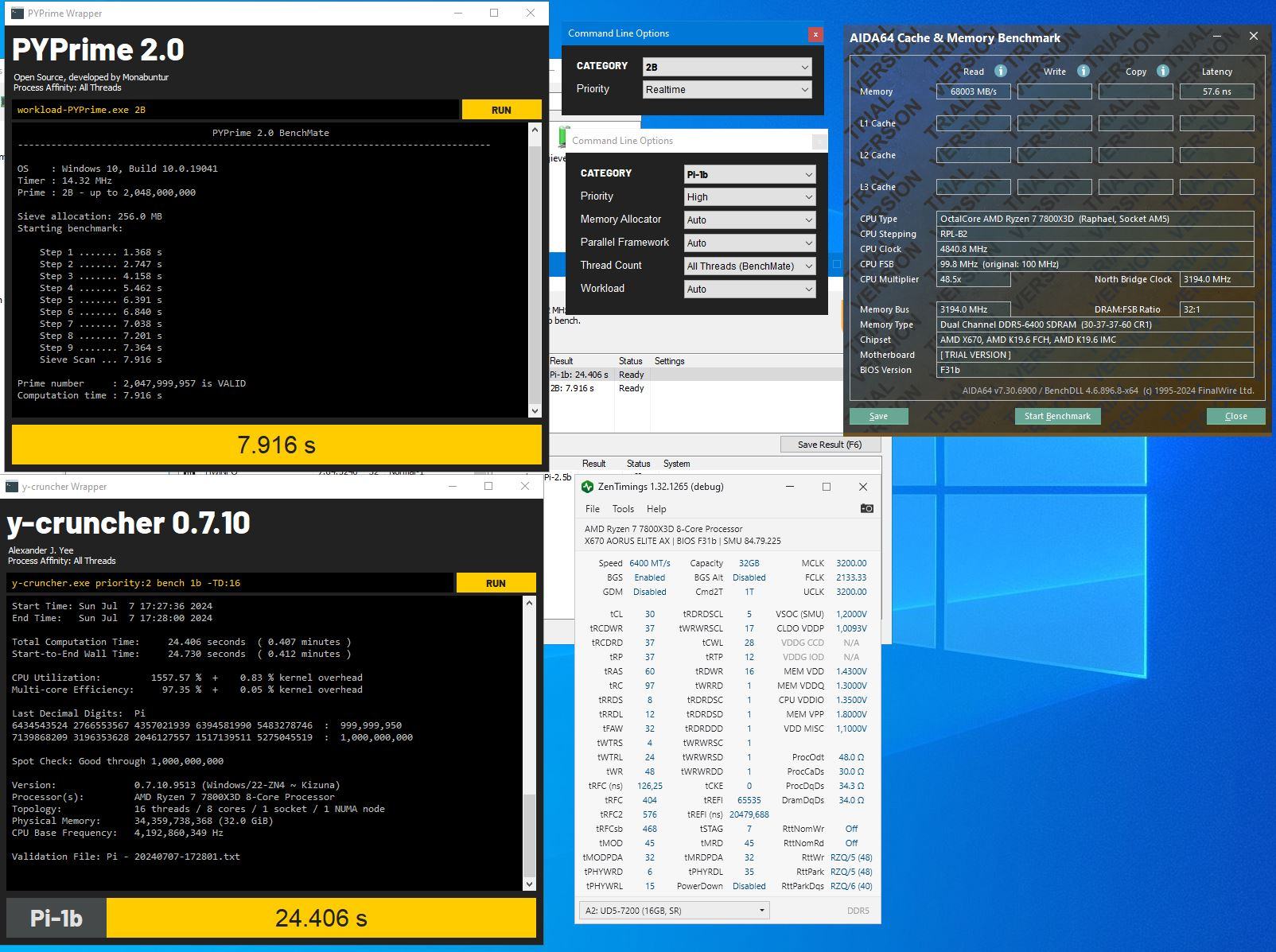Click the ZenTimings app icon in title bar
Image resolution: width=1276 pixels, height=952 pixels.
coord(587,487)
